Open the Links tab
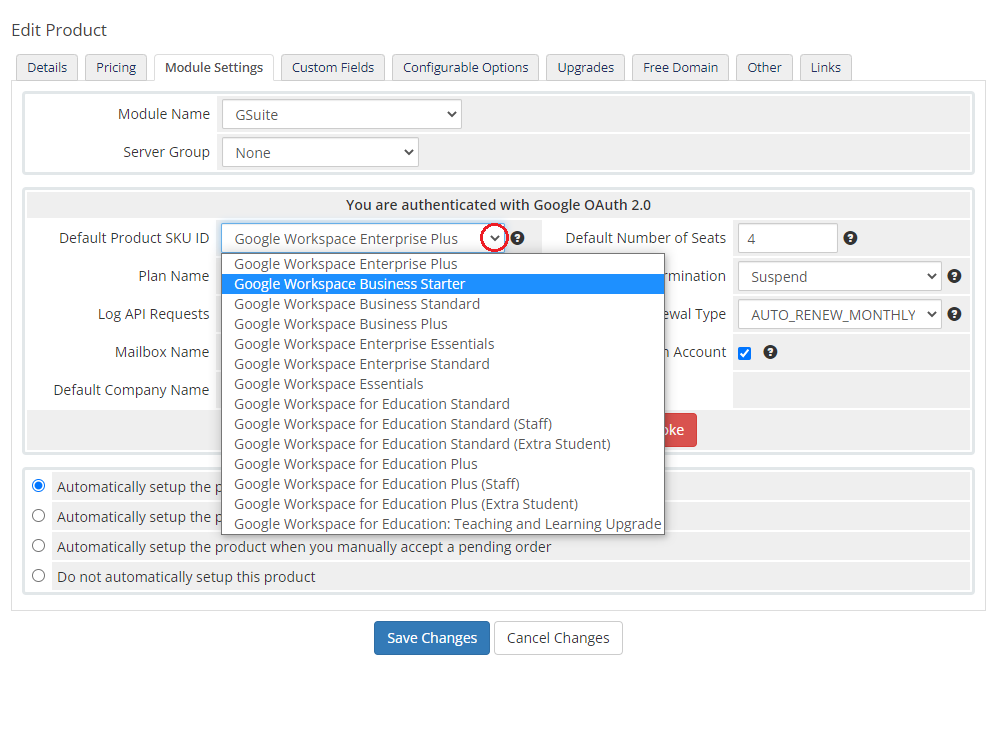998x735 pixels. click(x=826, y=67)
